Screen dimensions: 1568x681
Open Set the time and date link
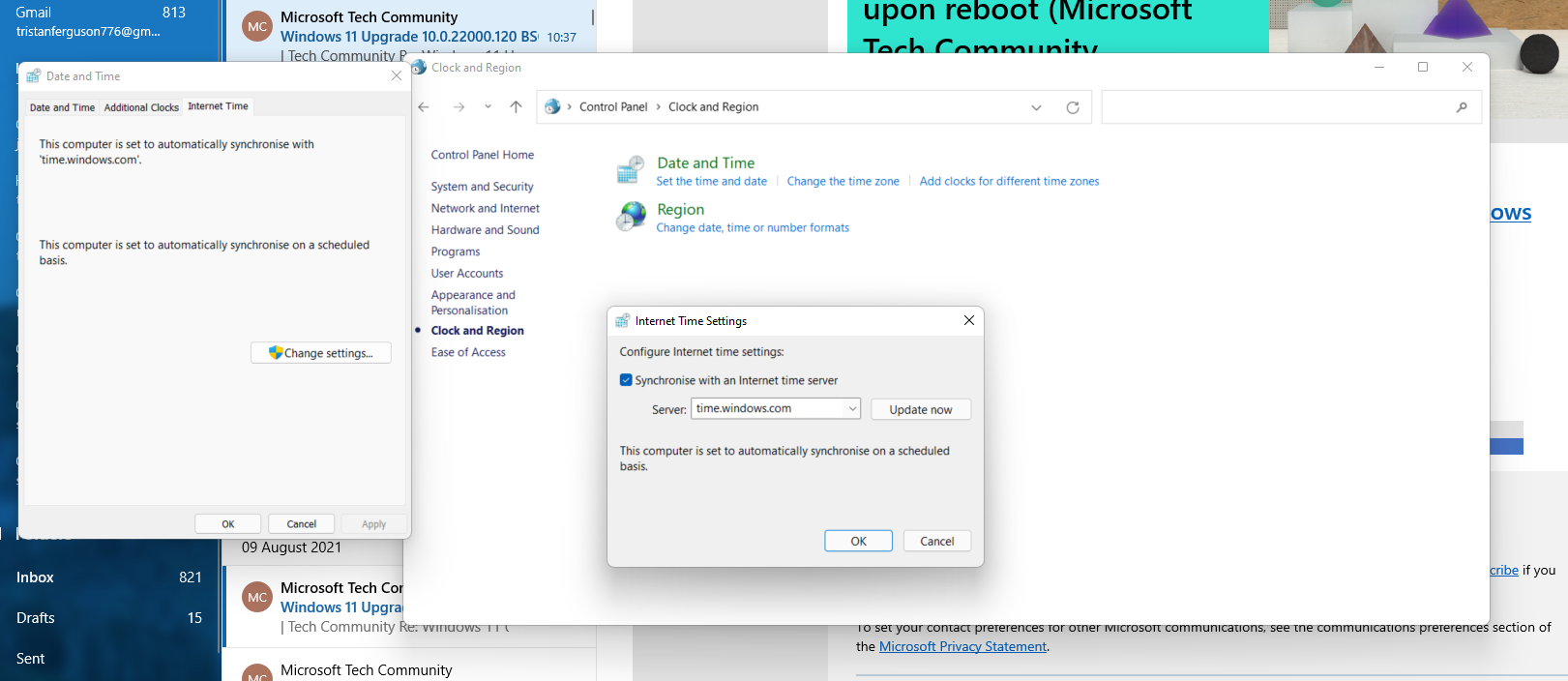(x=712, y=182)
